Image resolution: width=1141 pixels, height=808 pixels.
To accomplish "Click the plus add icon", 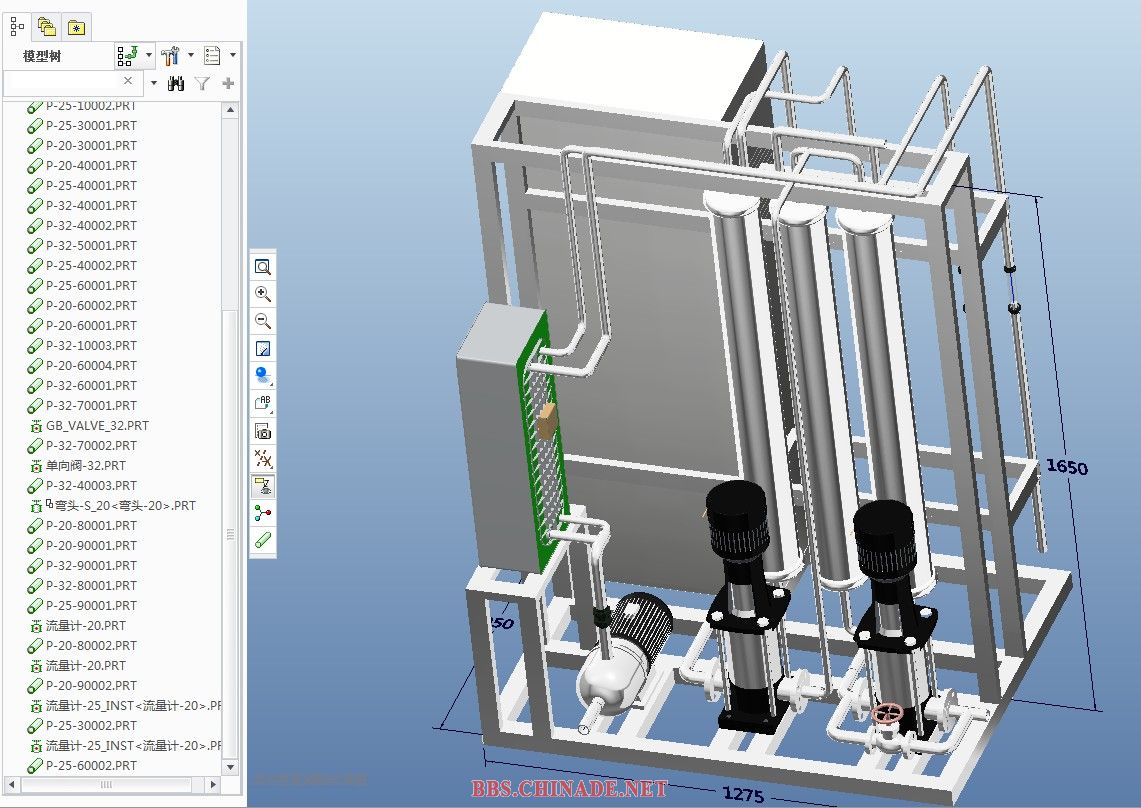I will 228,84.
